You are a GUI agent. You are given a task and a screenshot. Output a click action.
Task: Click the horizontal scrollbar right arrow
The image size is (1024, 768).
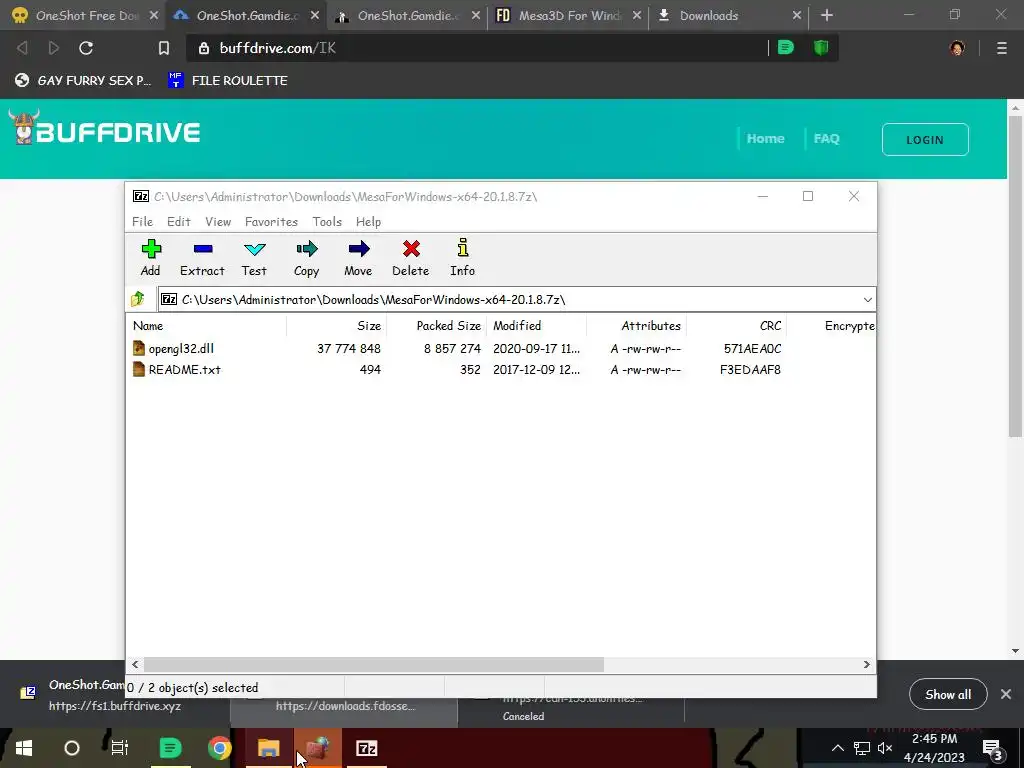pos(867,665)
